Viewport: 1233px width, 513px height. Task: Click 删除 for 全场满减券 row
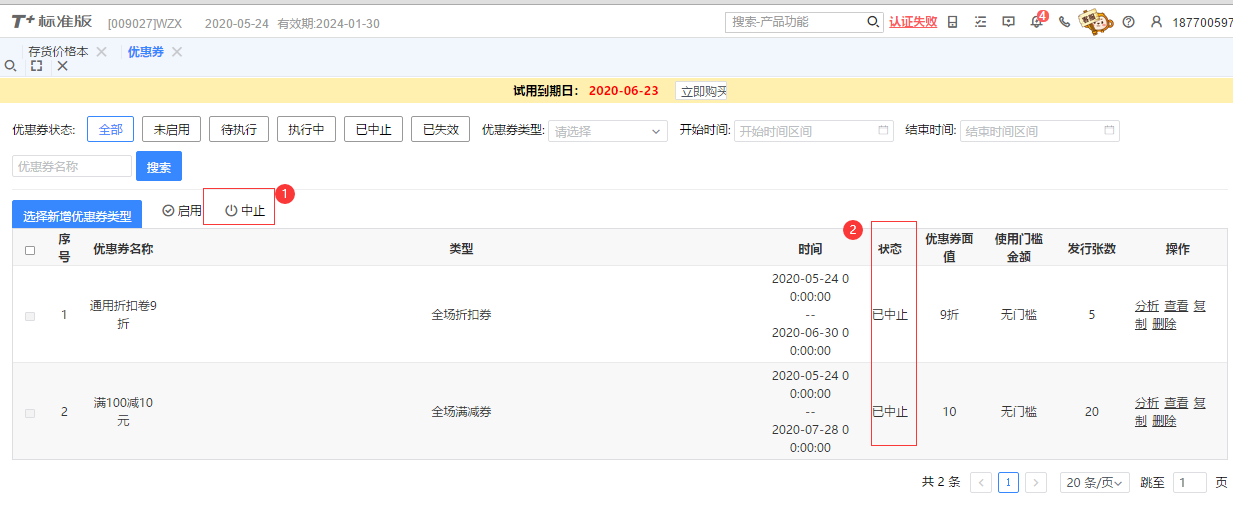coord(1164,421)
